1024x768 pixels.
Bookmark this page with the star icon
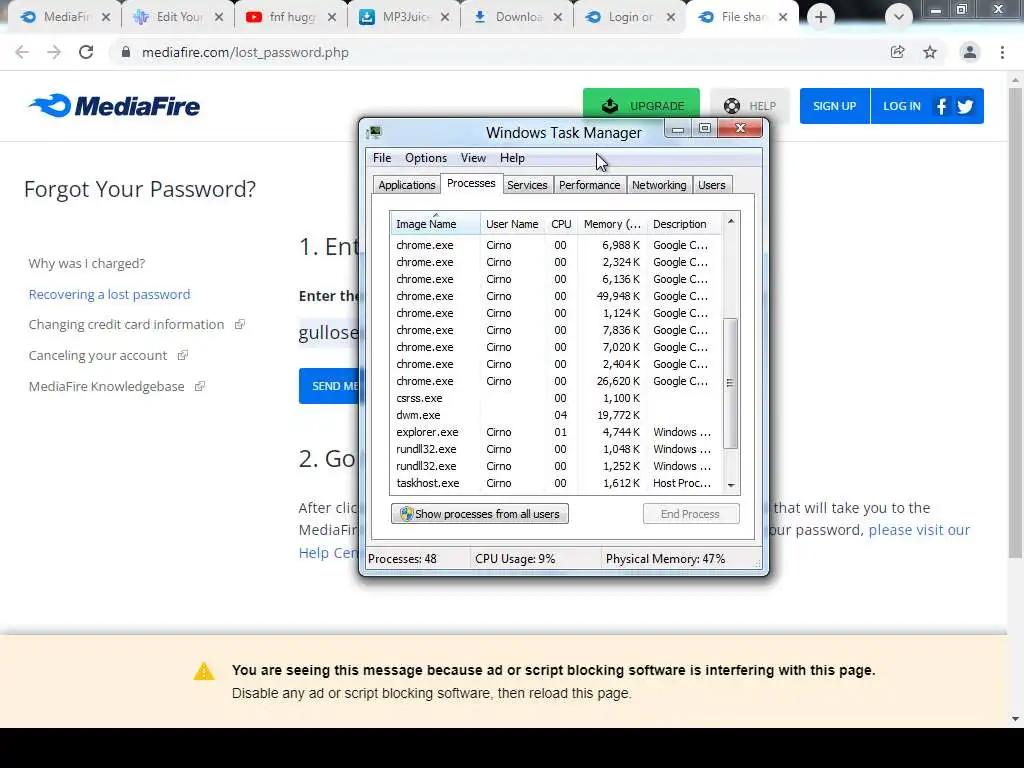[x=930, y=52]
